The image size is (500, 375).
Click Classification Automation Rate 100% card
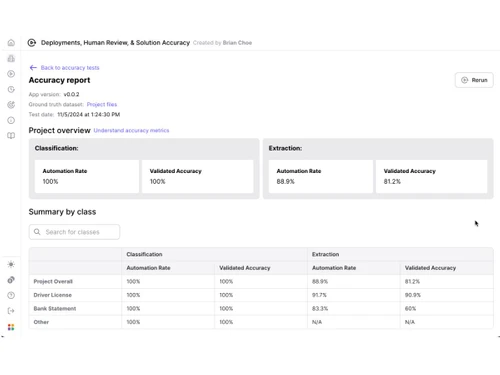(x=87, y=176)
